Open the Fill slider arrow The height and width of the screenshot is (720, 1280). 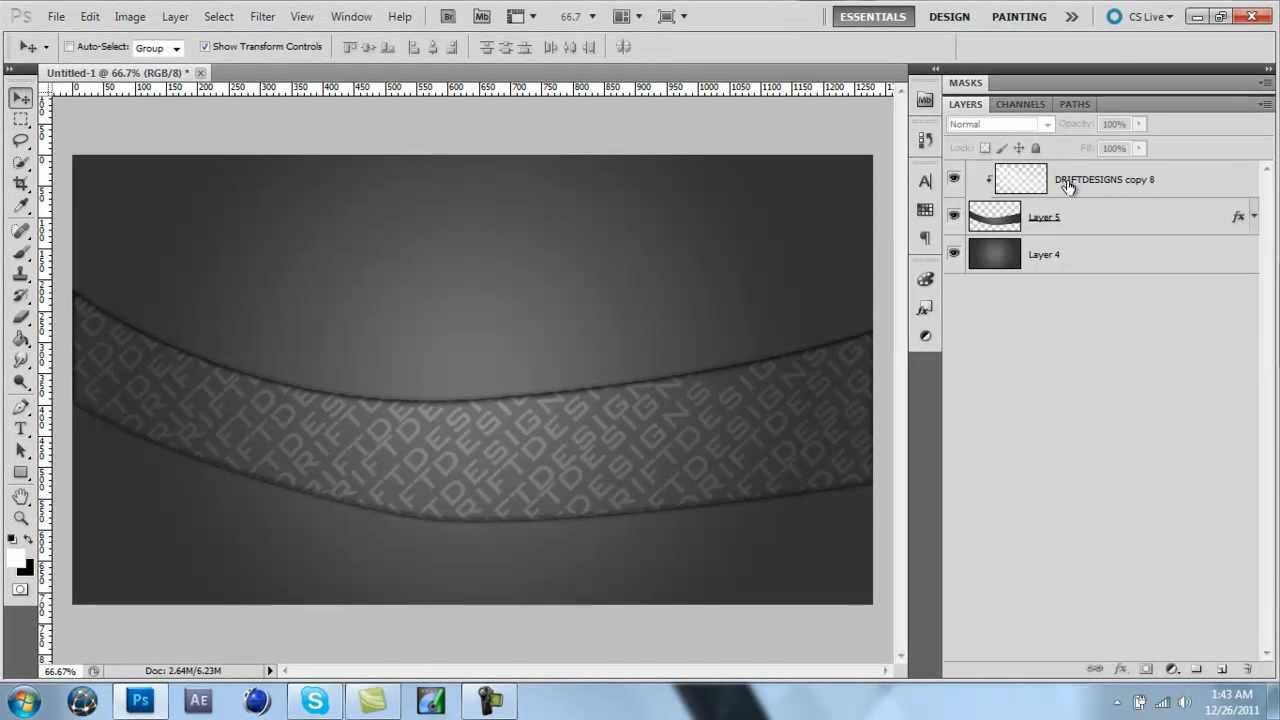[1139, 148]
